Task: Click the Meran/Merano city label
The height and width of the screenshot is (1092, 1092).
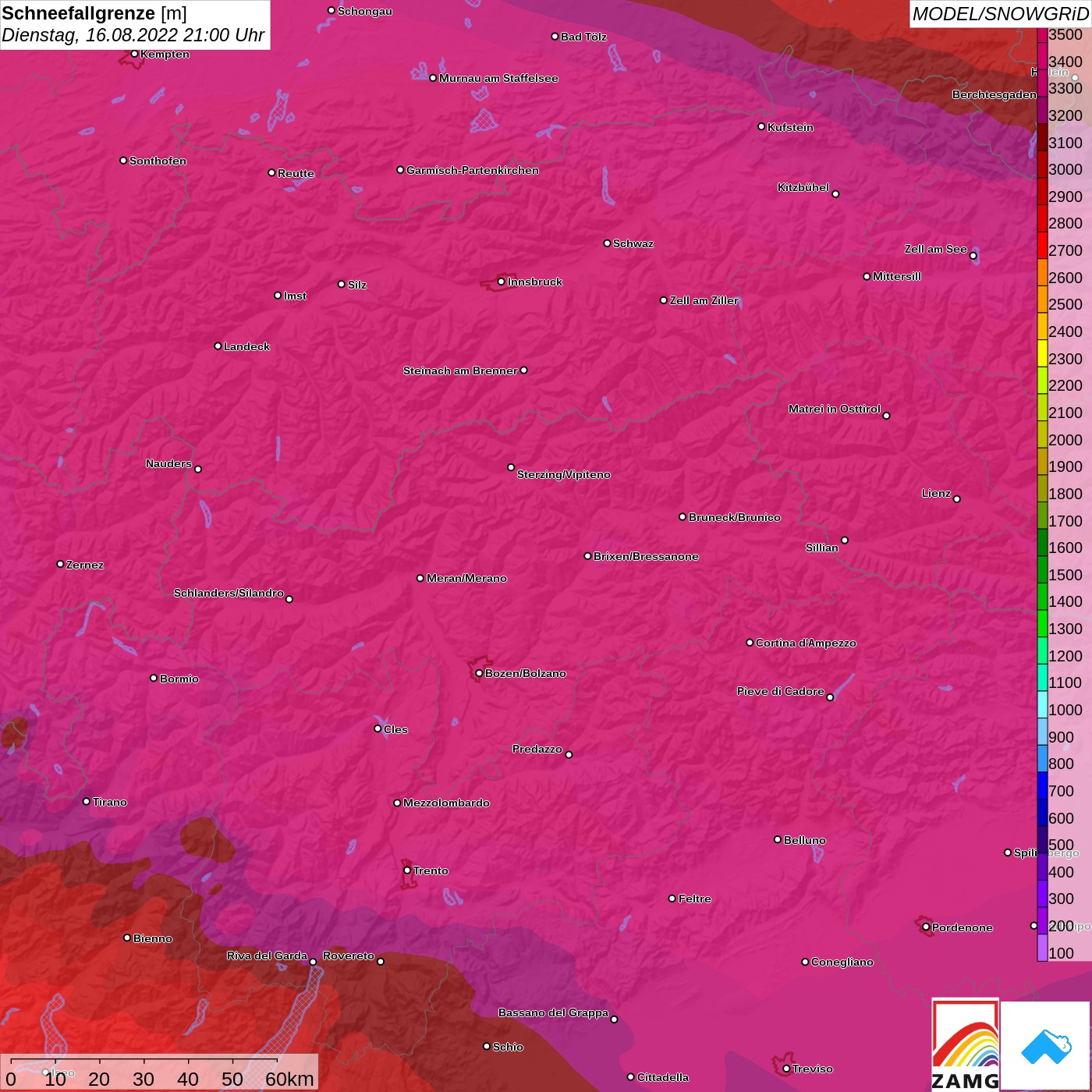Action: click(466, 578)
